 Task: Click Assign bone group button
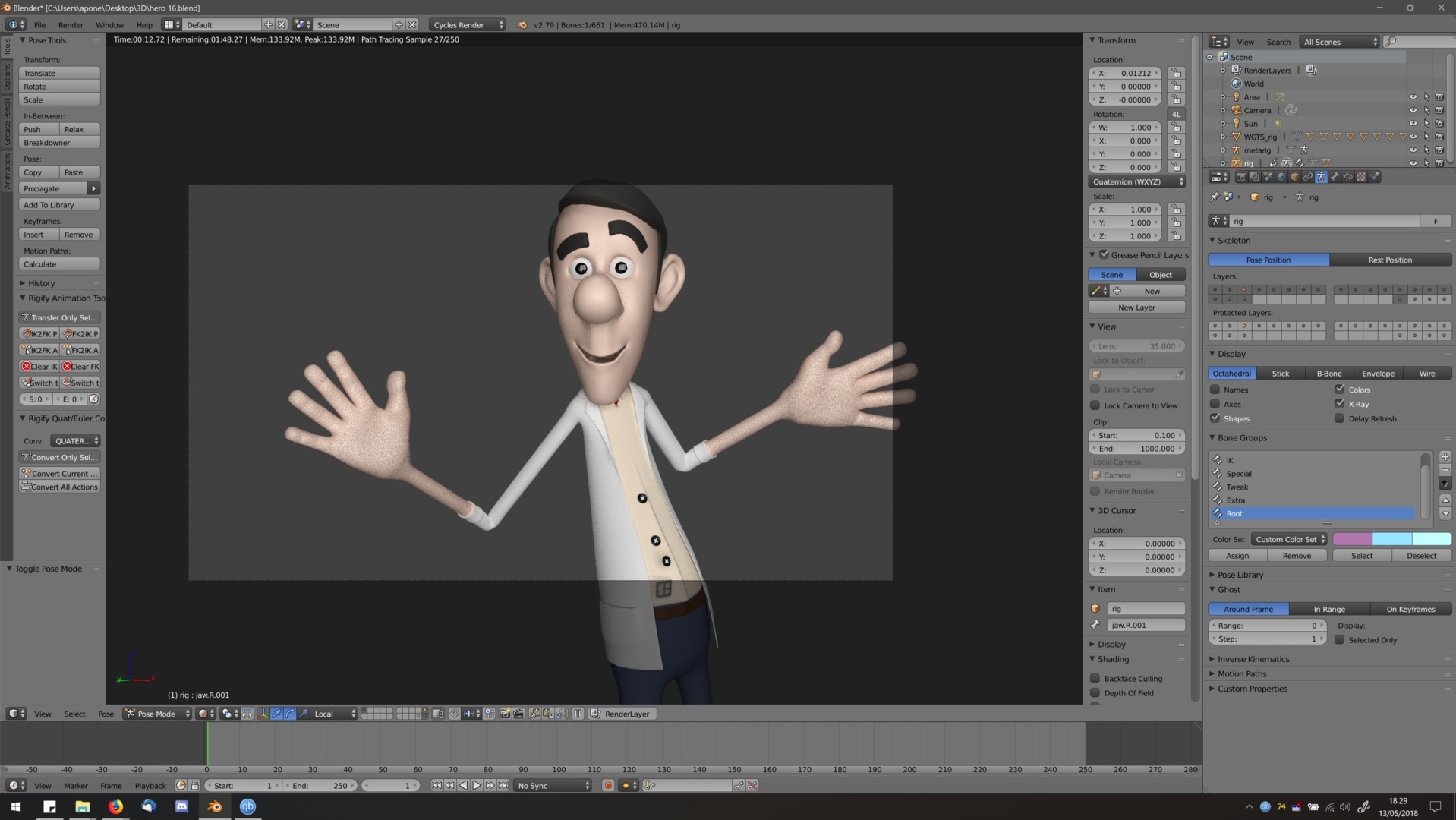pos(1237,556)
